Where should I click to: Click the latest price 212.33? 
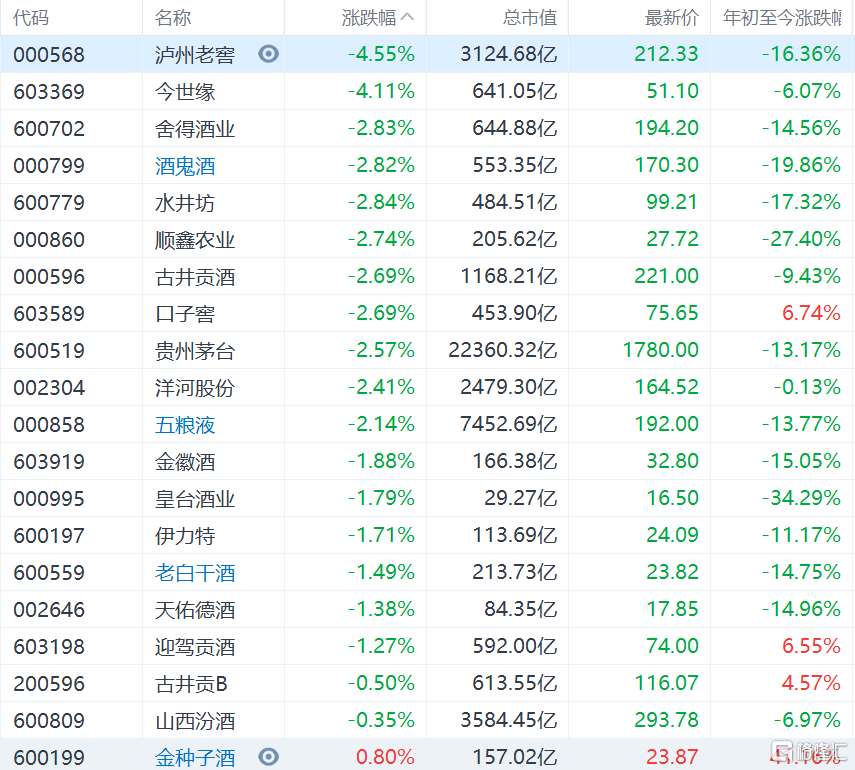tap(666, 54)
